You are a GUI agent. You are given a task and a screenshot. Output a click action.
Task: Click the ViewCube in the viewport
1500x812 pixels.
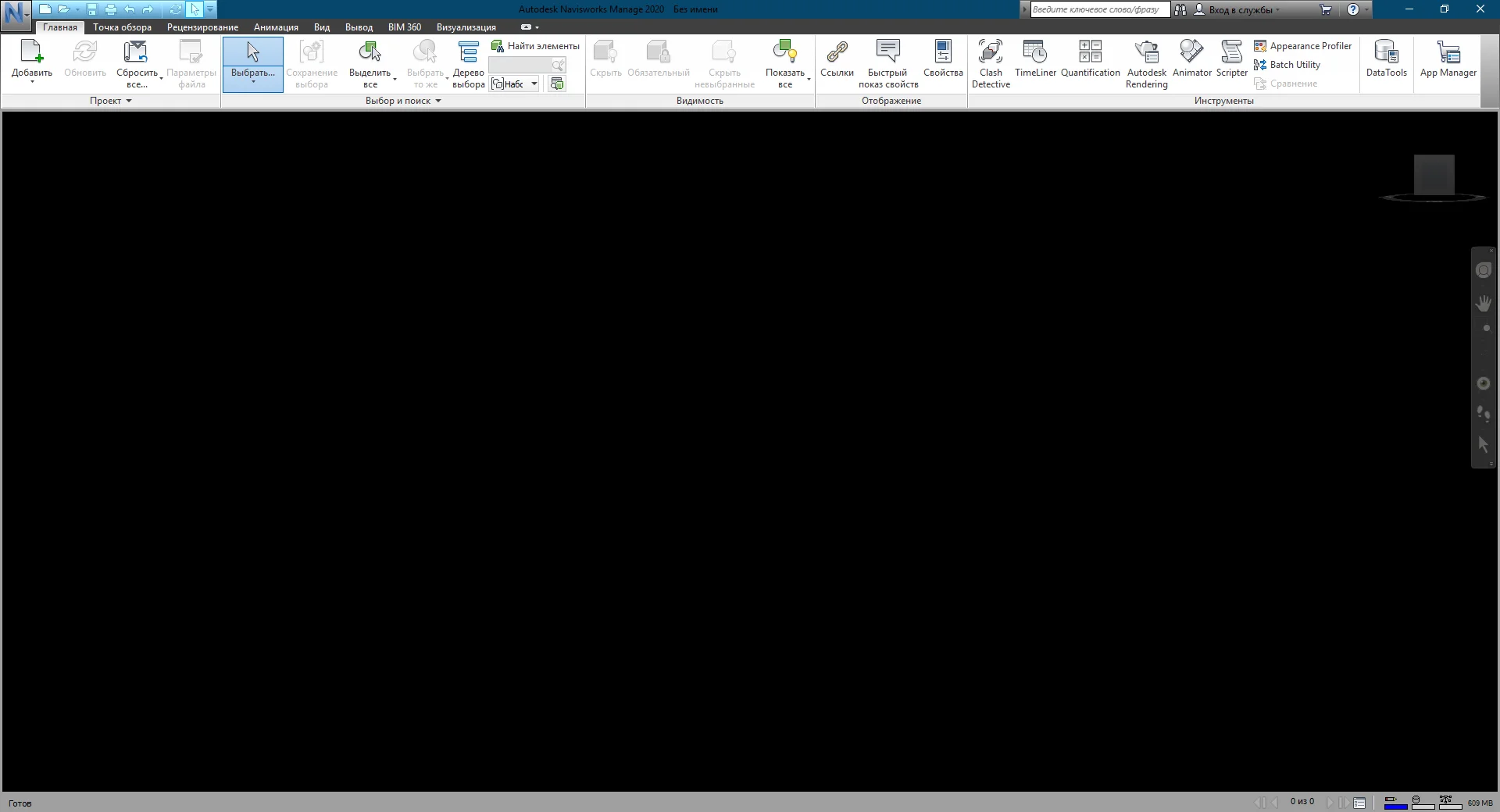pyautogui.click(x=1434, y=176)
